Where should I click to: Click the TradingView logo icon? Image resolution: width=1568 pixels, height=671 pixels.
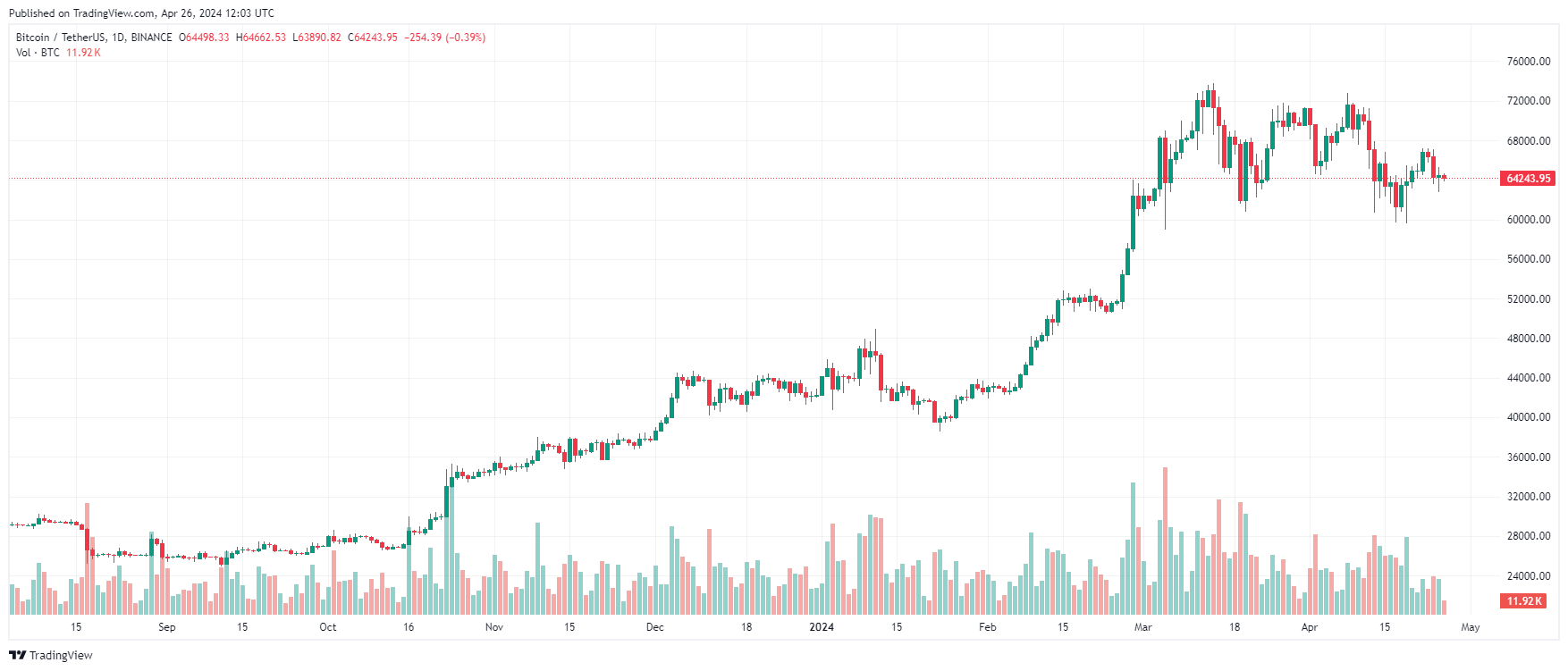[x=17, y=655]
